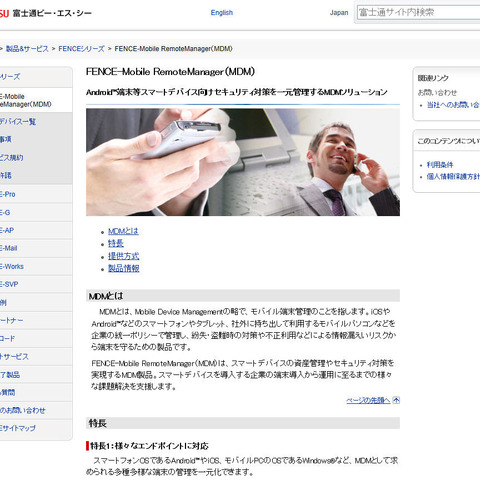Open 製品&サービス breadcrumb link
Image resolution: width=480 pixels, height=480 pixels.
tap(27, 49)
